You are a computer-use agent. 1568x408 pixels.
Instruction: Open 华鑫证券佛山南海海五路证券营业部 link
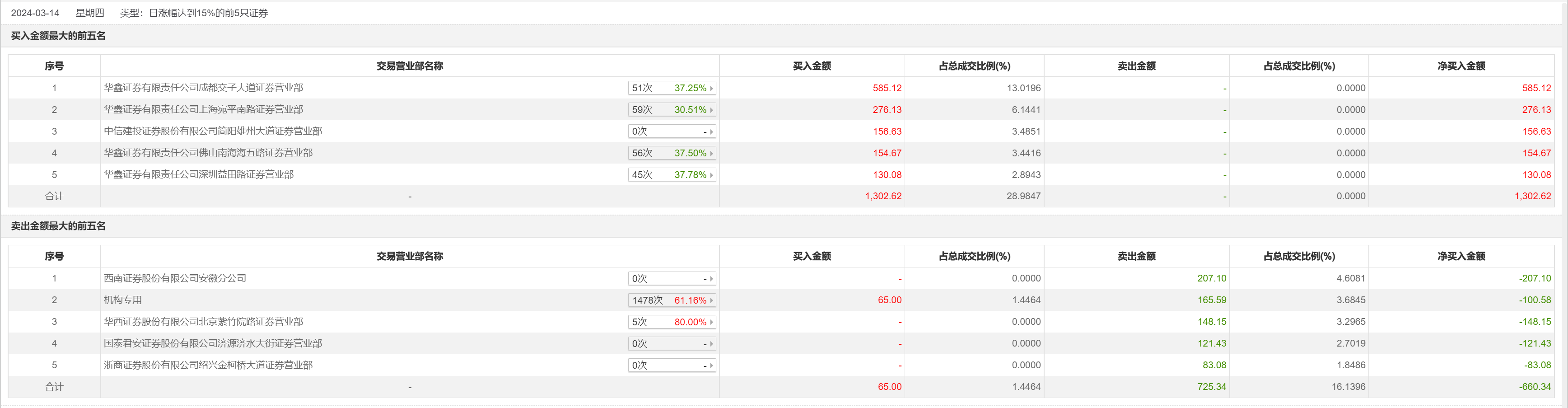tap(208, 153)
